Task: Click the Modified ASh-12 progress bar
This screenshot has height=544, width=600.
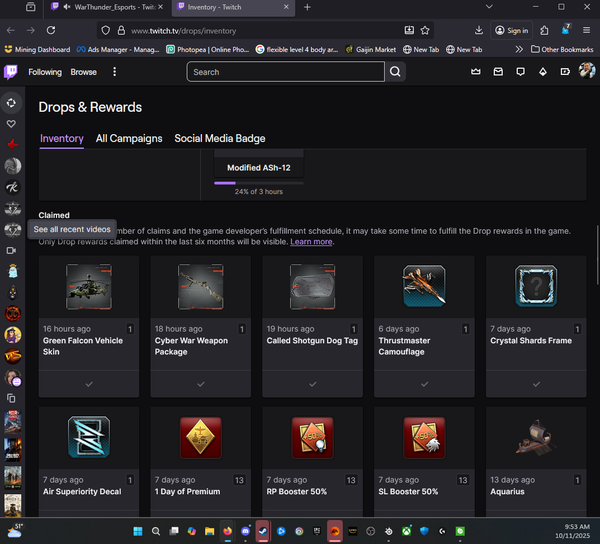Action: pos(258,182)
